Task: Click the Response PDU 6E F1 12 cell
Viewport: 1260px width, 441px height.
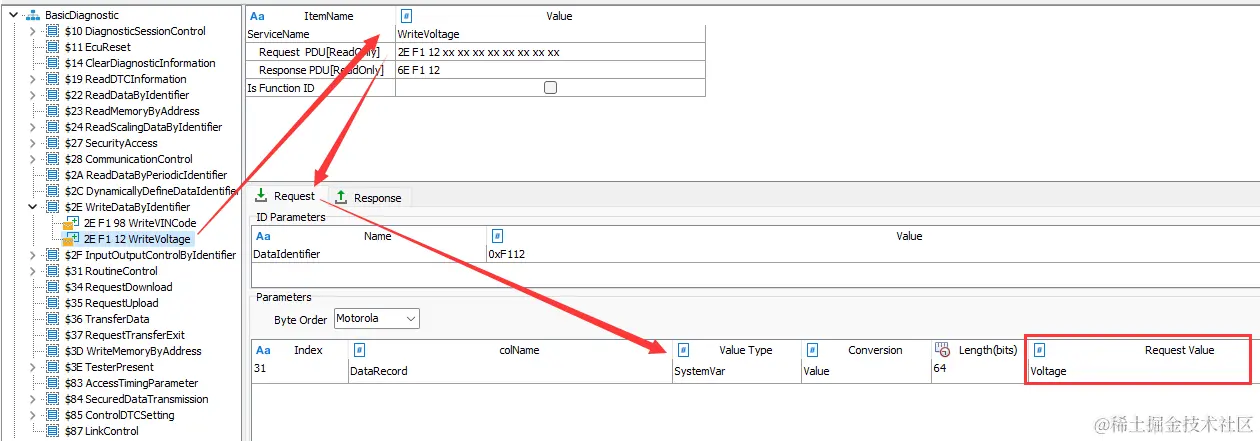Action: (550, 70)
